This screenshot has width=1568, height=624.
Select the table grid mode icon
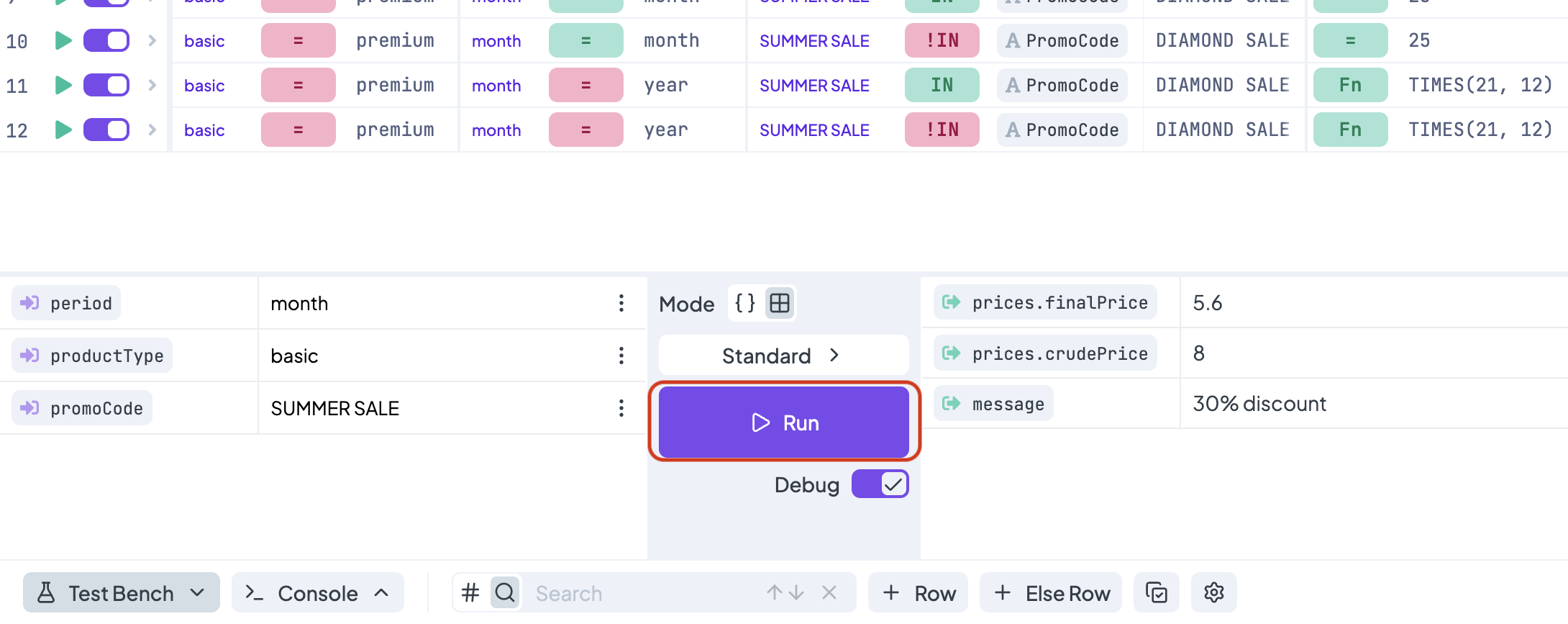(x=780, y=304)
